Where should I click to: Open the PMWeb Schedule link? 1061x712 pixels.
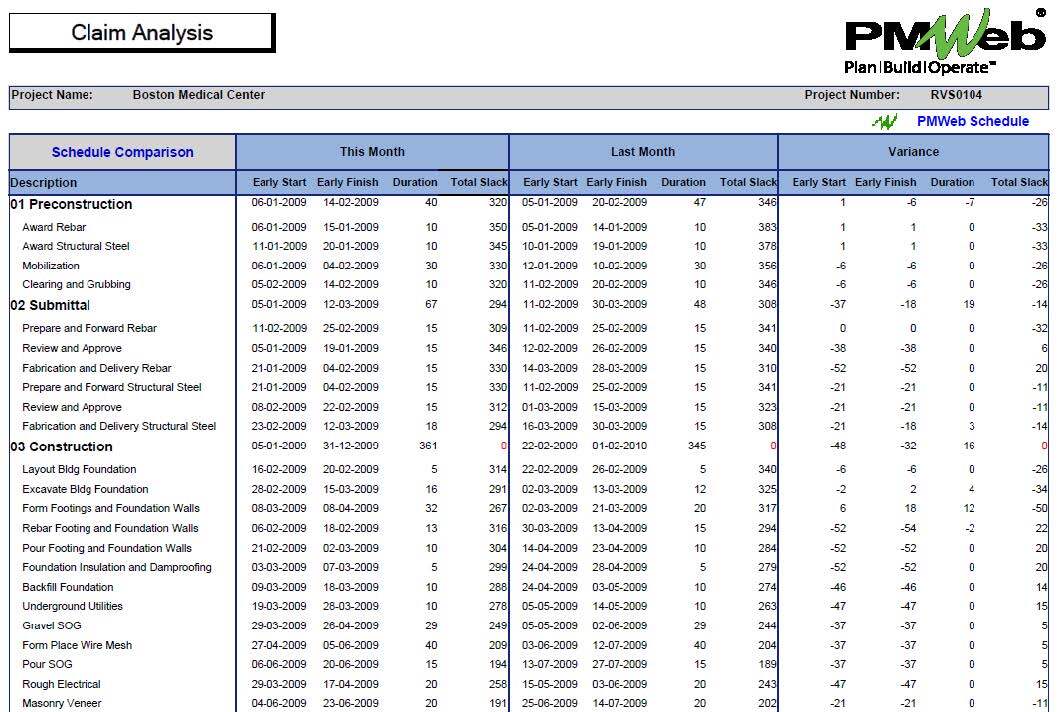[972, 122]
